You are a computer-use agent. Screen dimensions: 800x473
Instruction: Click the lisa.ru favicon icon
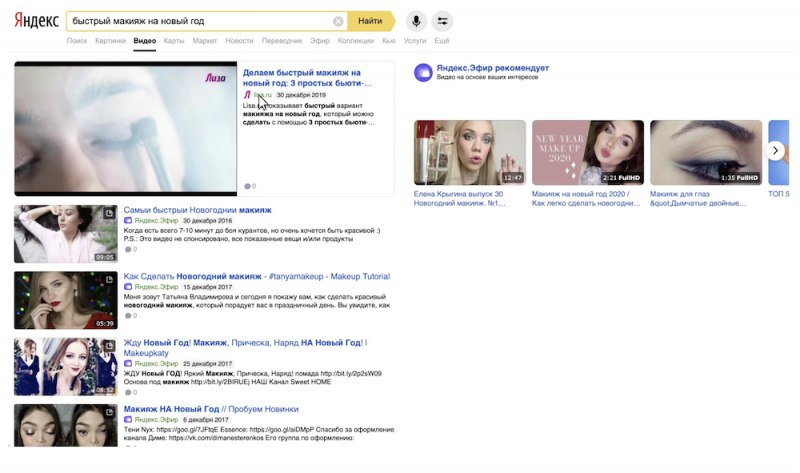(x=247, y=95)
